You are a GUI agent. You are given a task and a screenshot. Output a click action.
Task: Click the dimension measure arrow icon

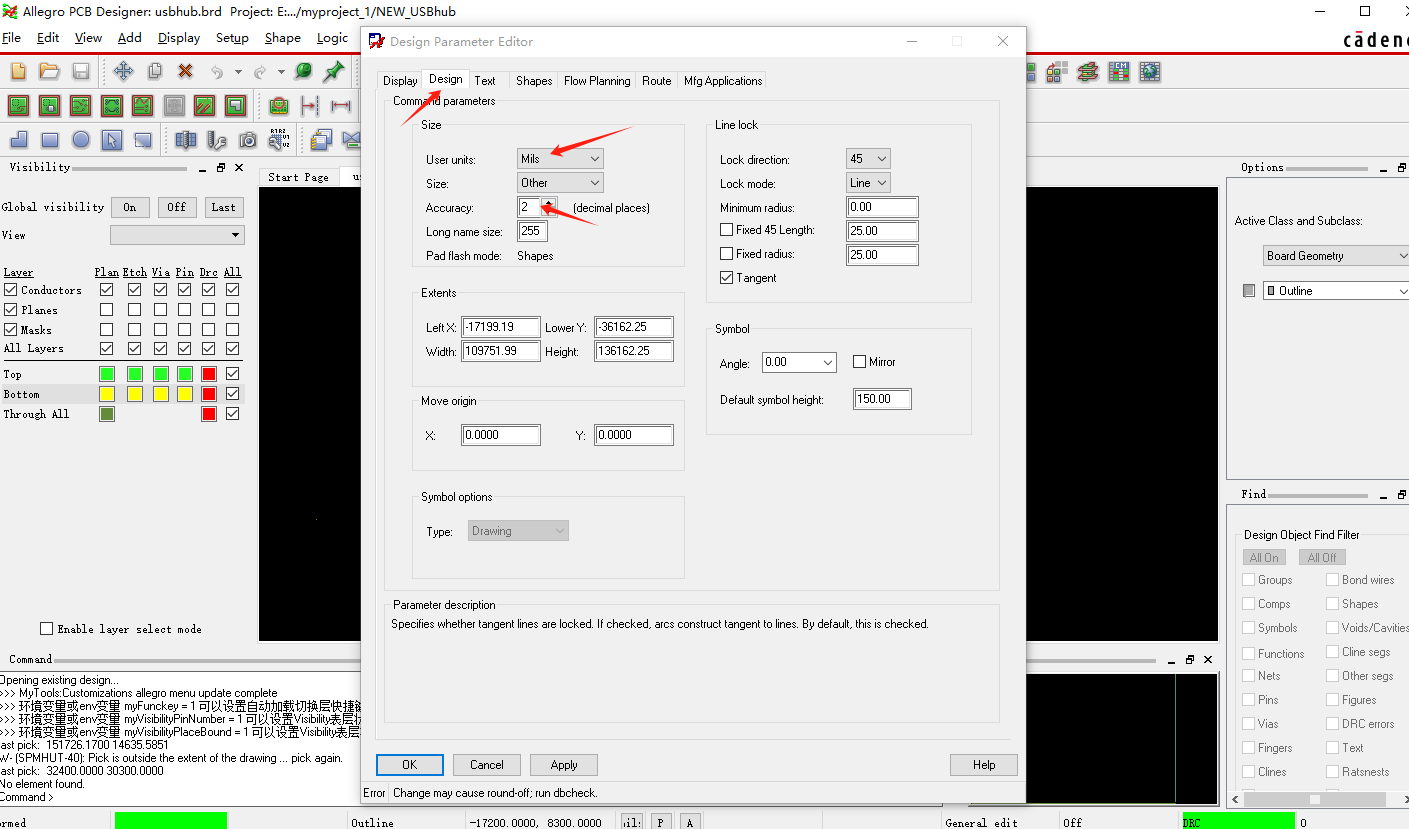pos(341,105)
